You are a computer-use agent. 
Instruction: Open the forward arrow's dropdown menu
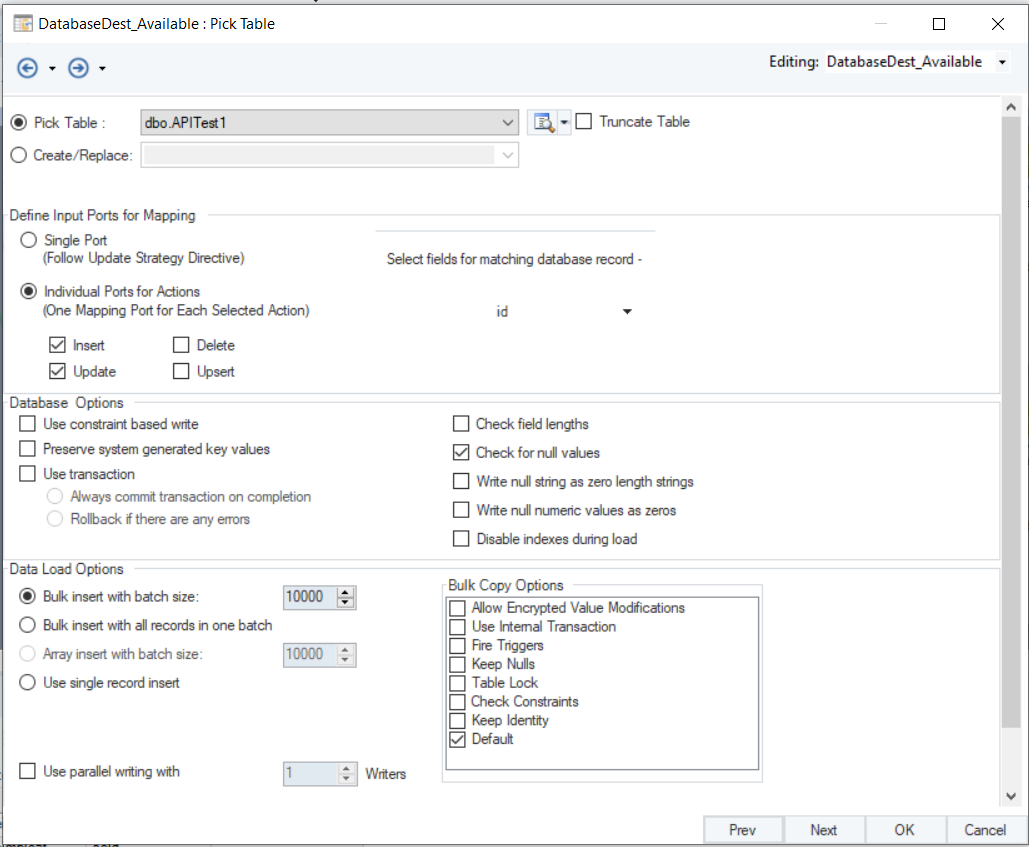(93, 68)
